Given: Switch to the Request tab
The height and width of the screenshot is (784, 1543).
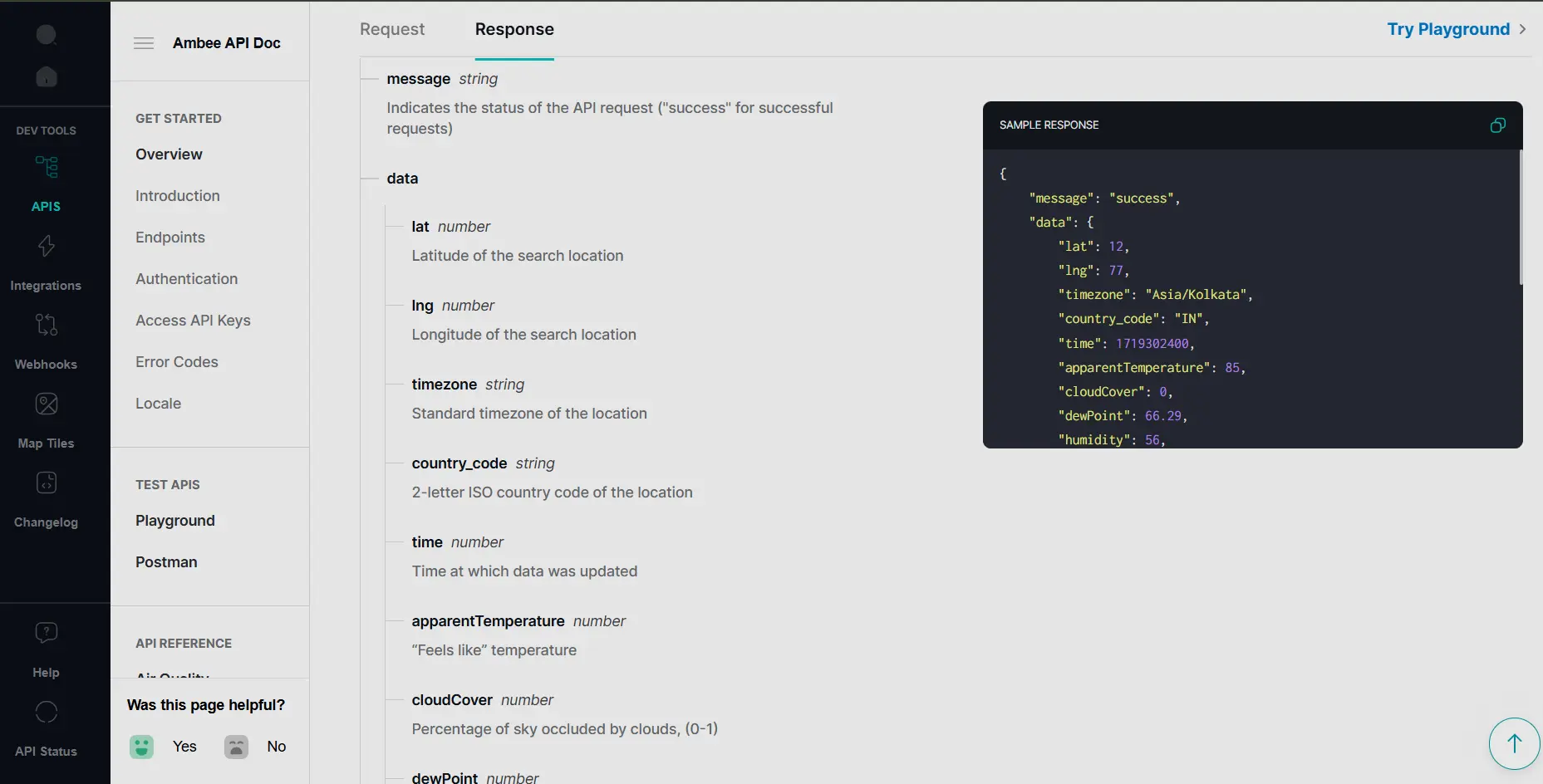Looking at the screenshot, I should [391, 29].
